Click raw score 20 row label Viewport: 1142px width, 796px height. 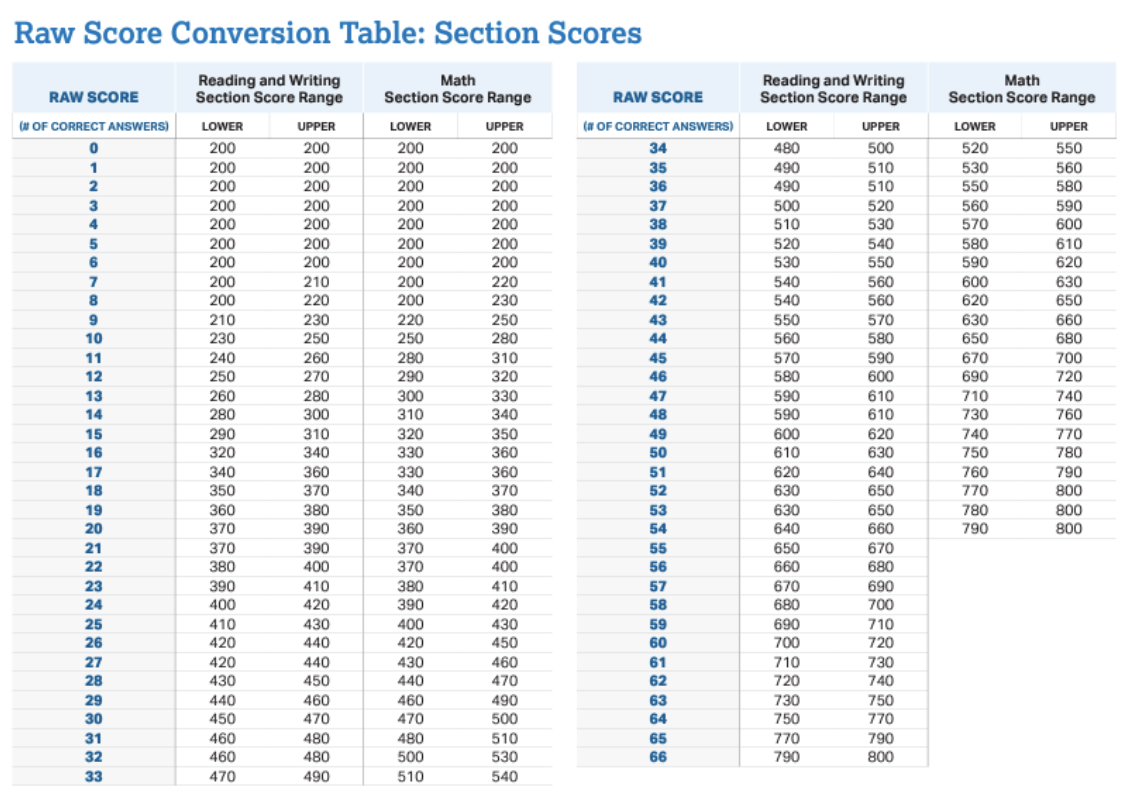click(x=93, y=529)
